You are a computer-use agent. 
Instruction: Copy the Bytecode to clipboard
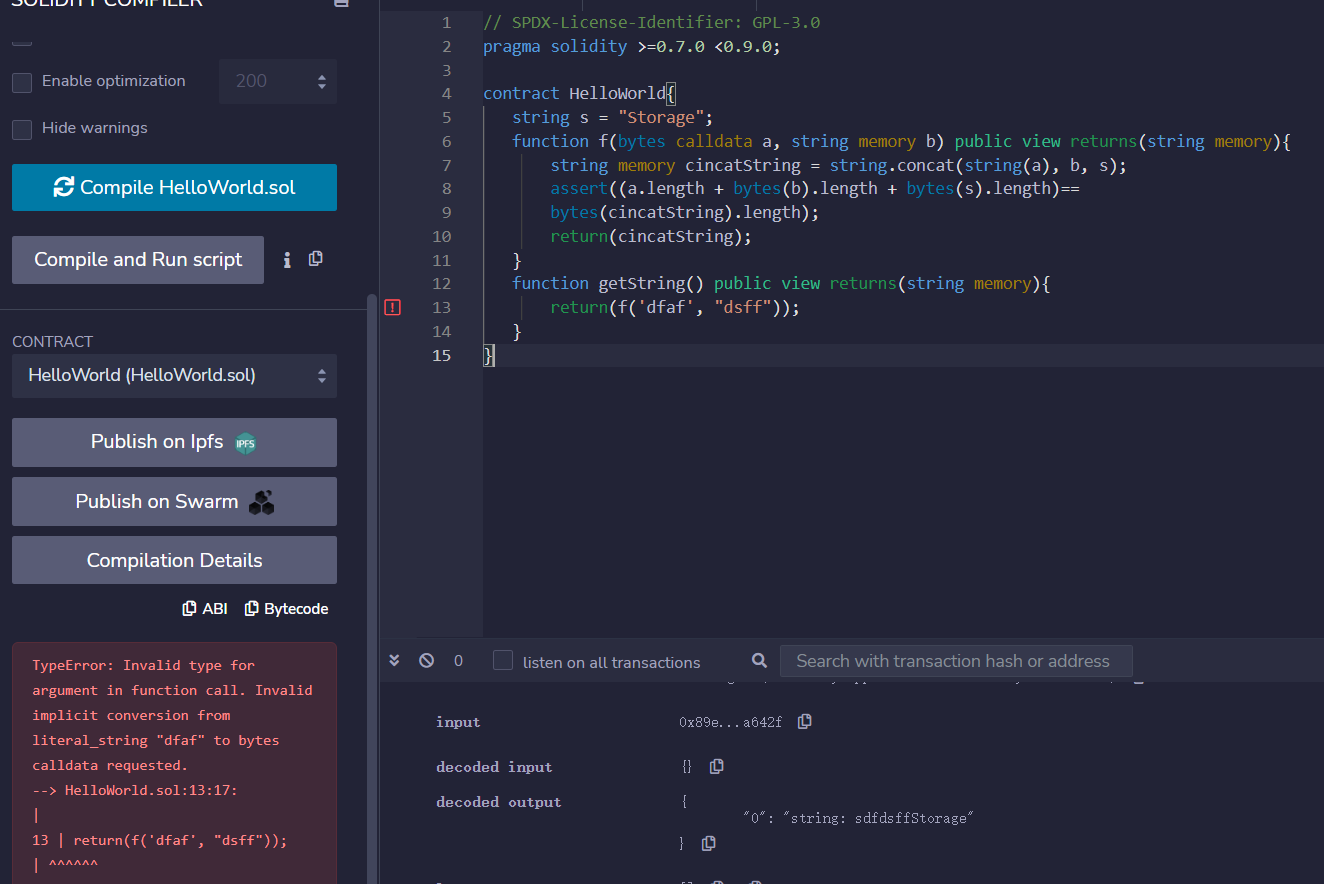coord(286,608)
